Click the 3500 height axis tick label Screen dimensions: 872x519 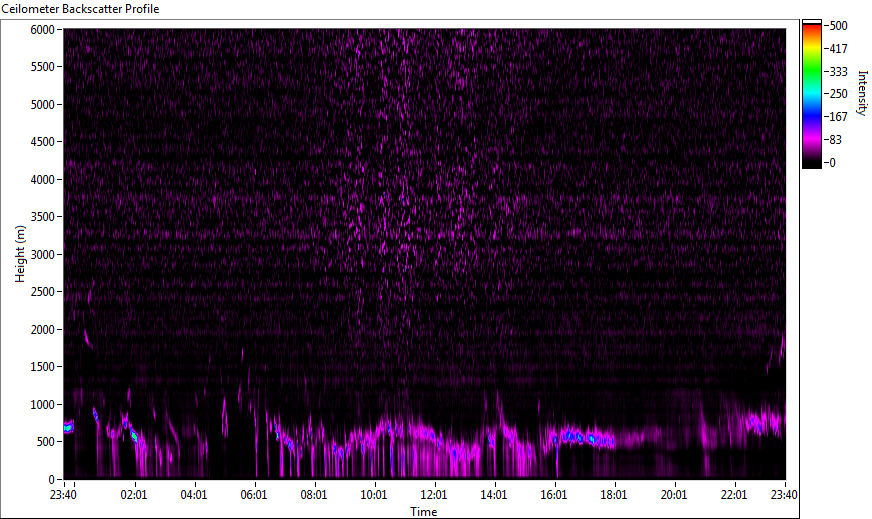tap(42, 217)
